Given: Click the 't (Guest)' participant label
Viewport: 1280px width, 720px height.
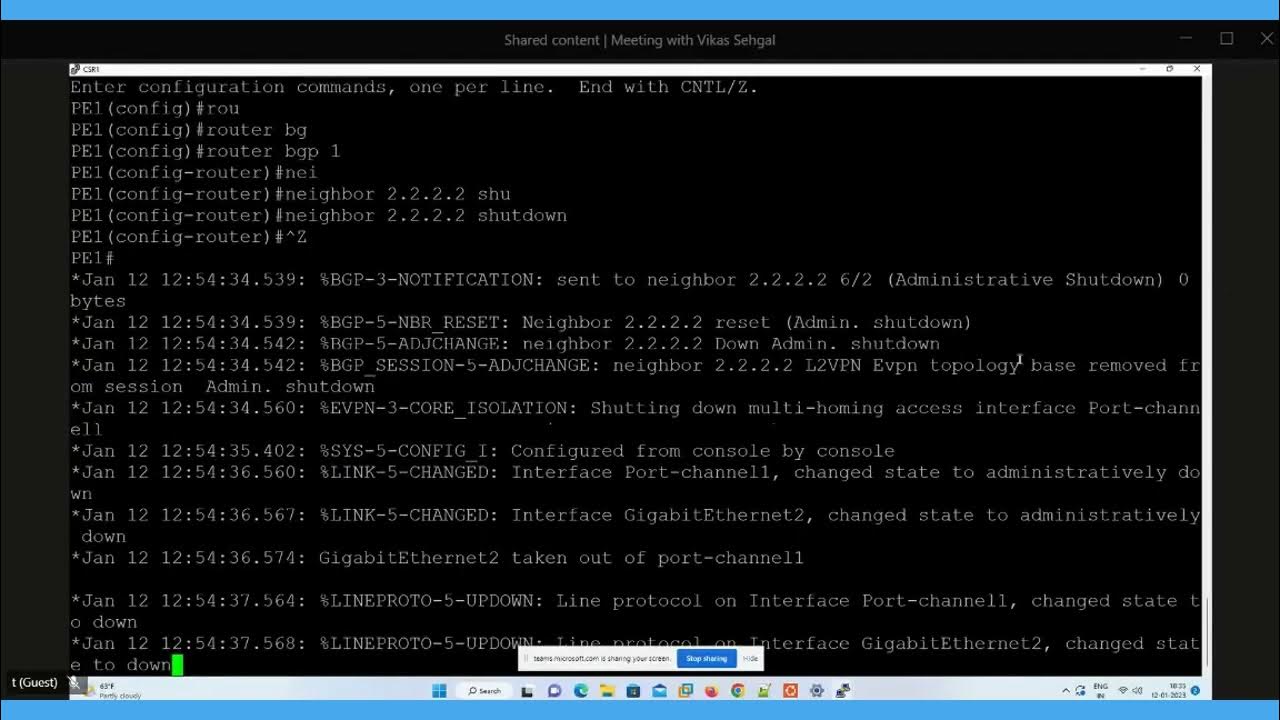Looking at the screenshot, I should point(34,682).
